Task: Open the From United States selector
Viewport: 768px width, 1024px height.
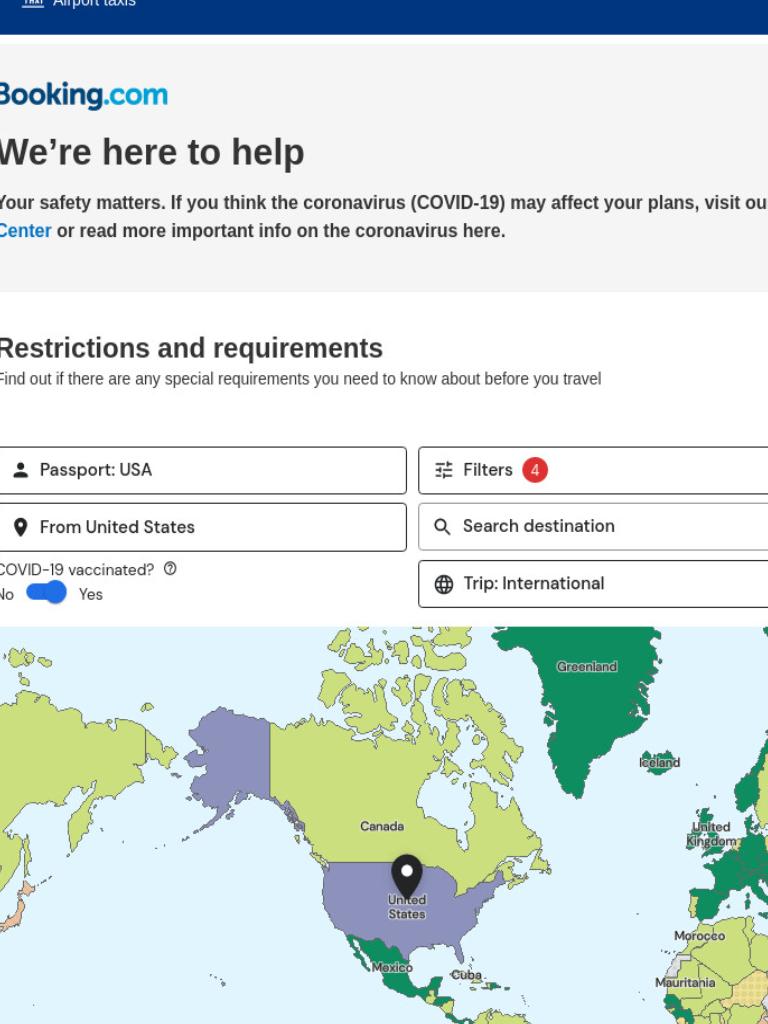Action: tap(202, 527)
